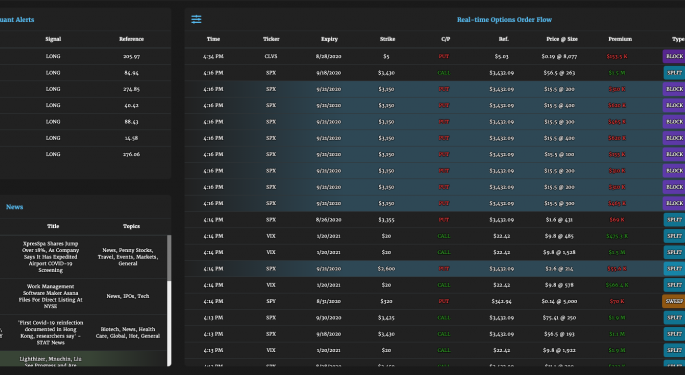
Task: Click the $3,355 strike value
Action: 386,219
